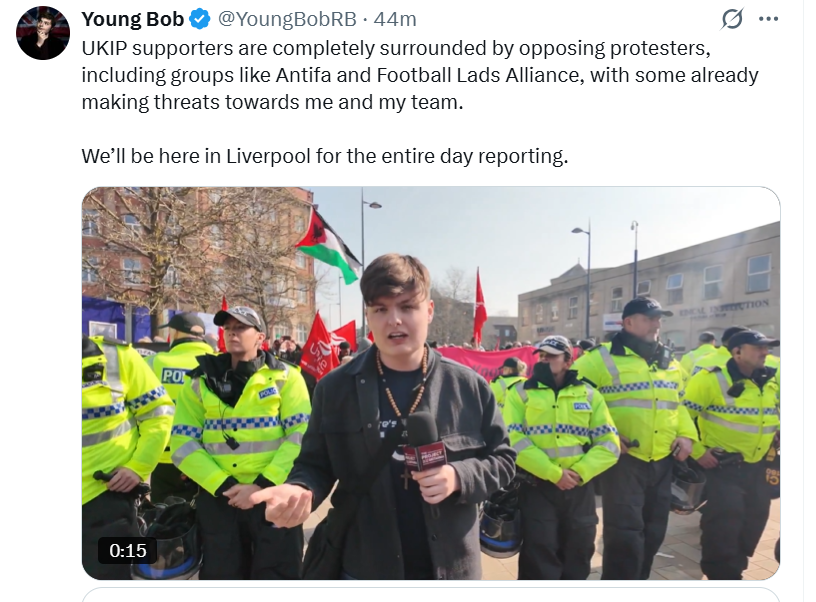Open the three-dot More options menu

768,19
